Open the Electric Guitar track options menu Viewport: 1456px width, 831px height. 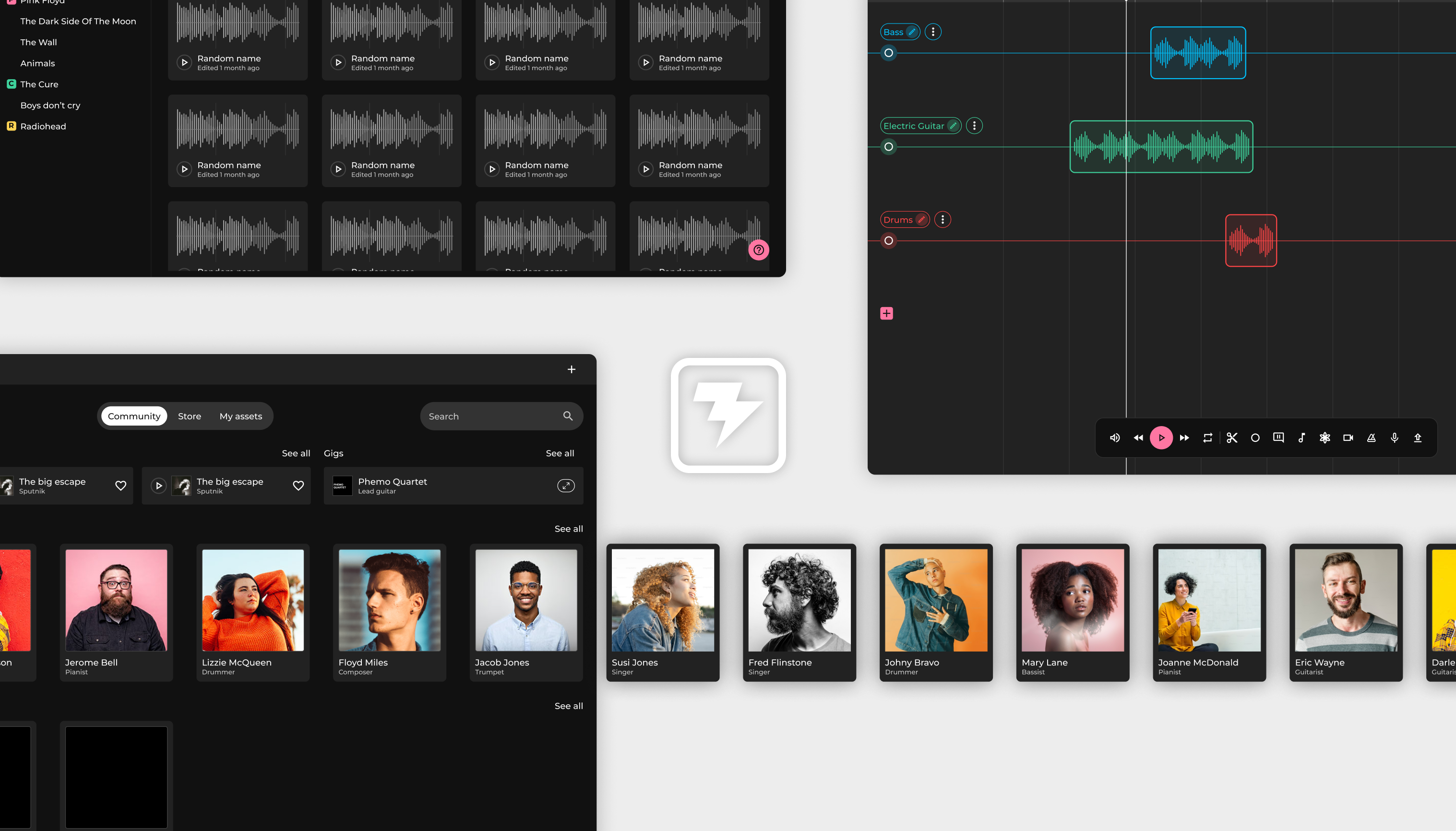[x=974, y=126]
